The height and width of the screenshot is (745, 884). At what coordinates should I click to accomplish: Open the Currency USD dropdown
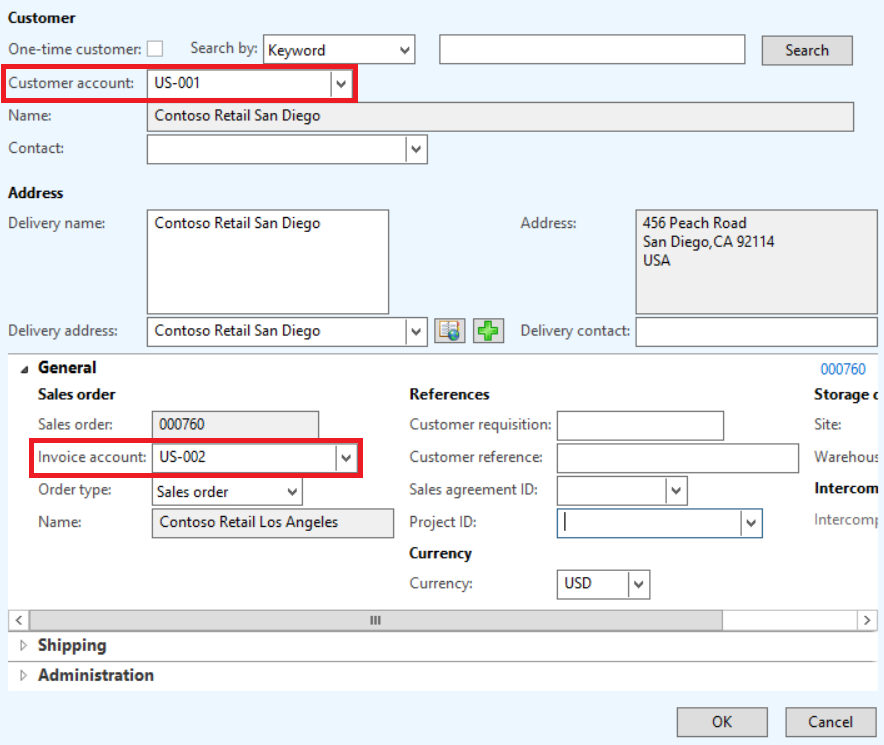638,584
